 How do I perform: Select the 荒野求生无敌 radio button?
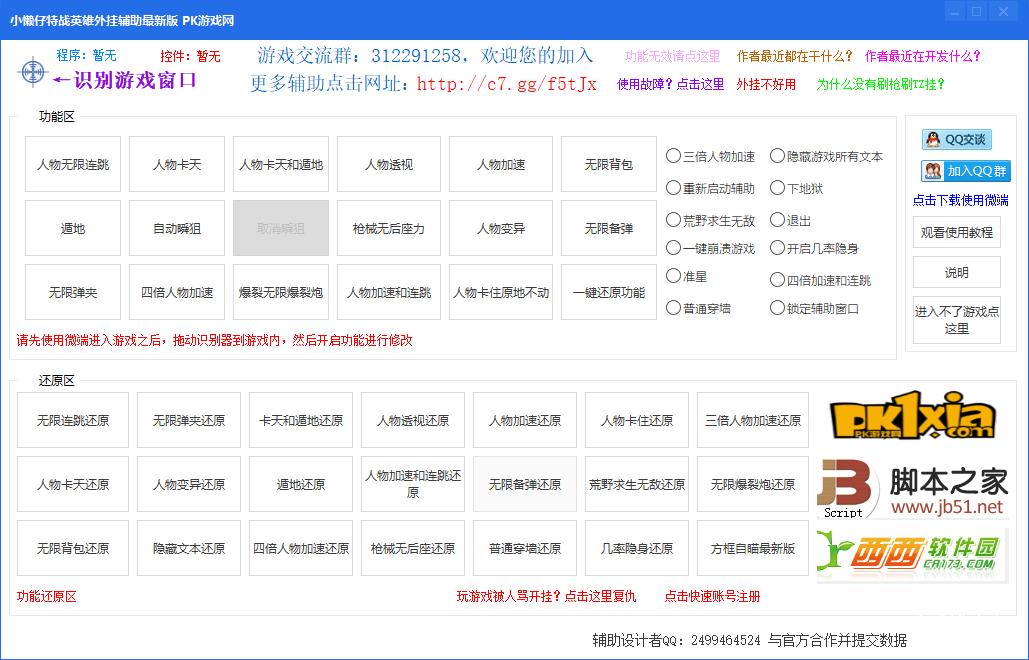coord(674,220)
